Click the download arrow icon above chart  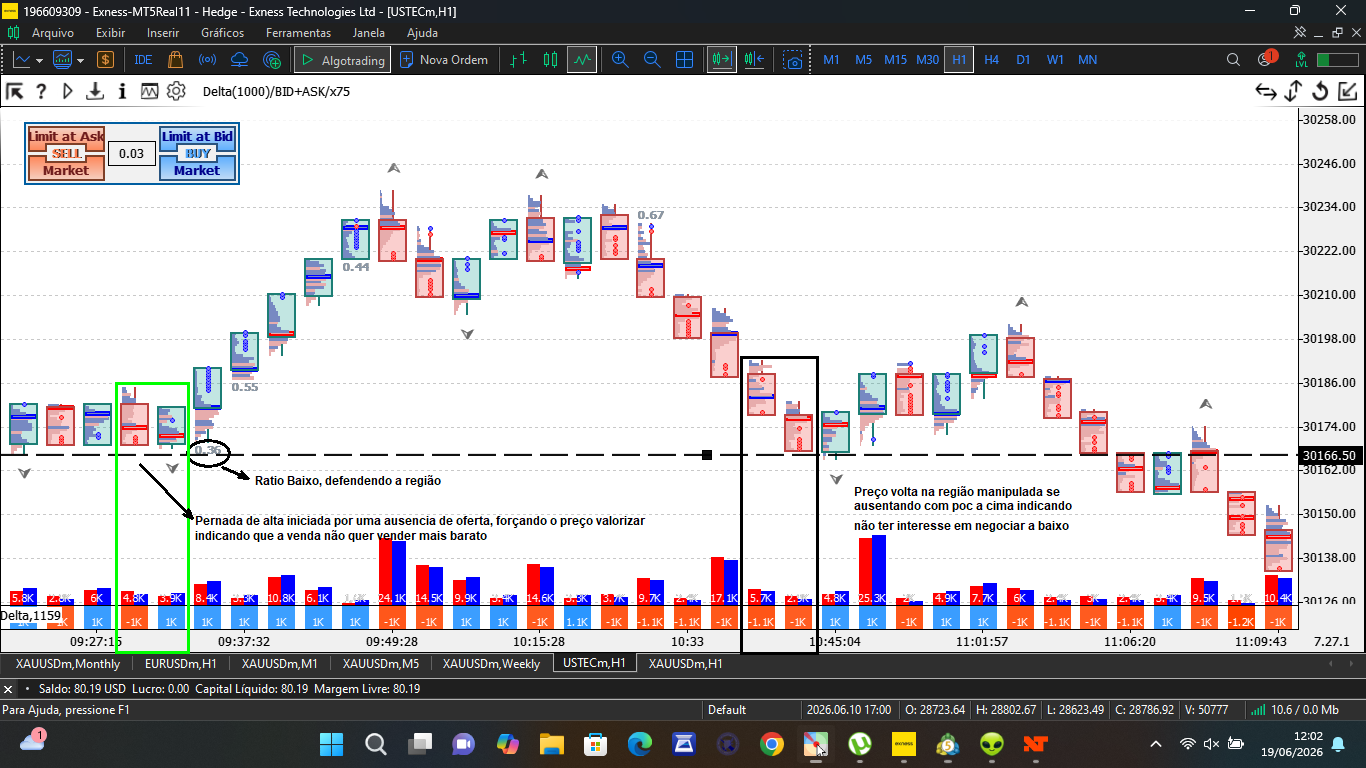coord(95,92)
